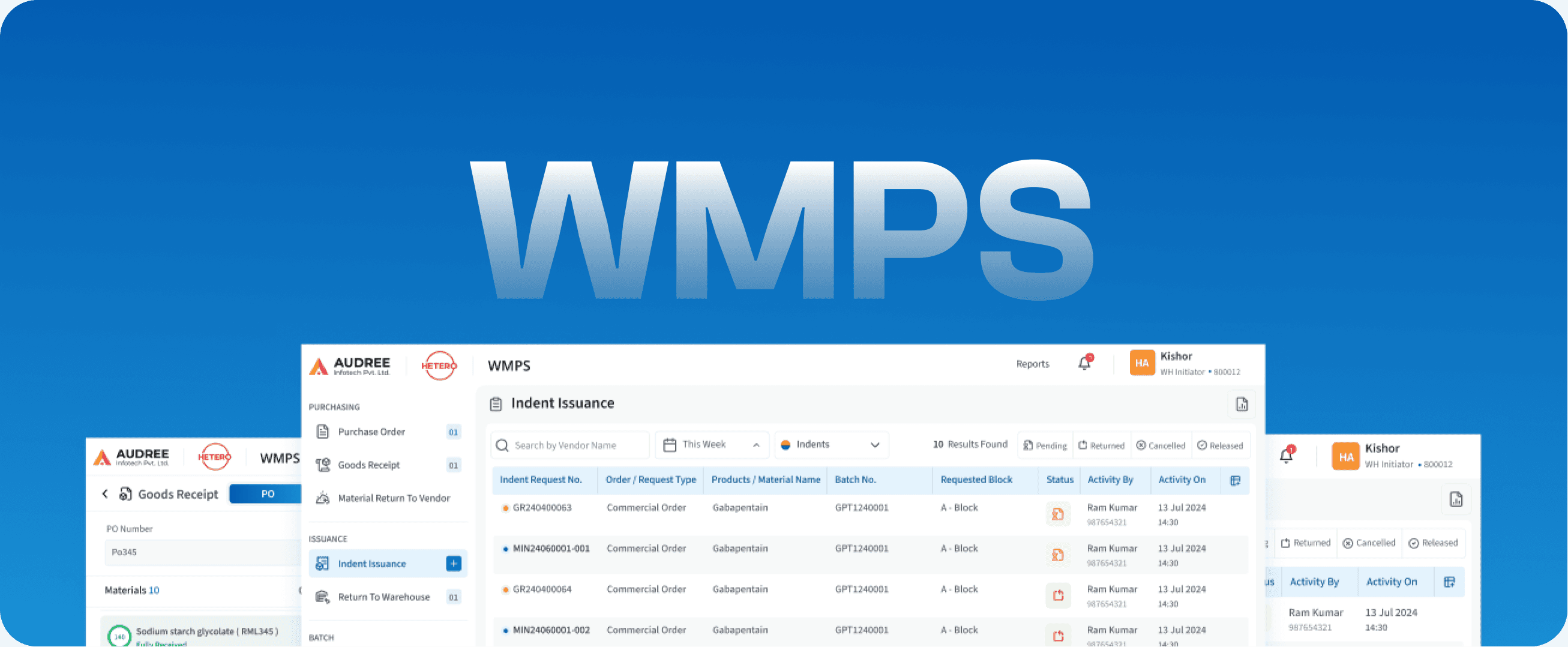1568x647 pixels.
Task: Sort by Requested Block column header
Action: tap(976, 480)
